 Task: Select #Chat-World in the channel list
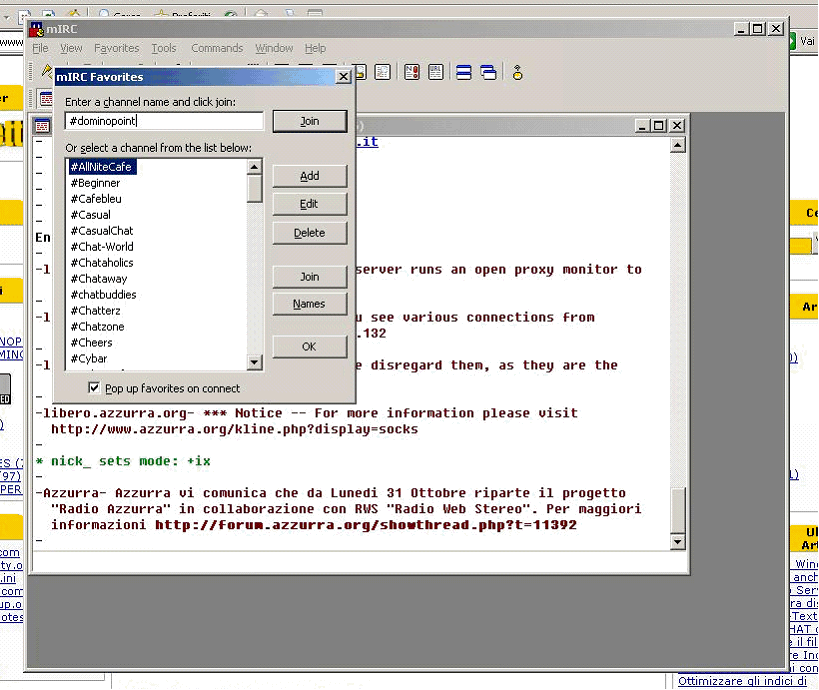tap(102, 247)
